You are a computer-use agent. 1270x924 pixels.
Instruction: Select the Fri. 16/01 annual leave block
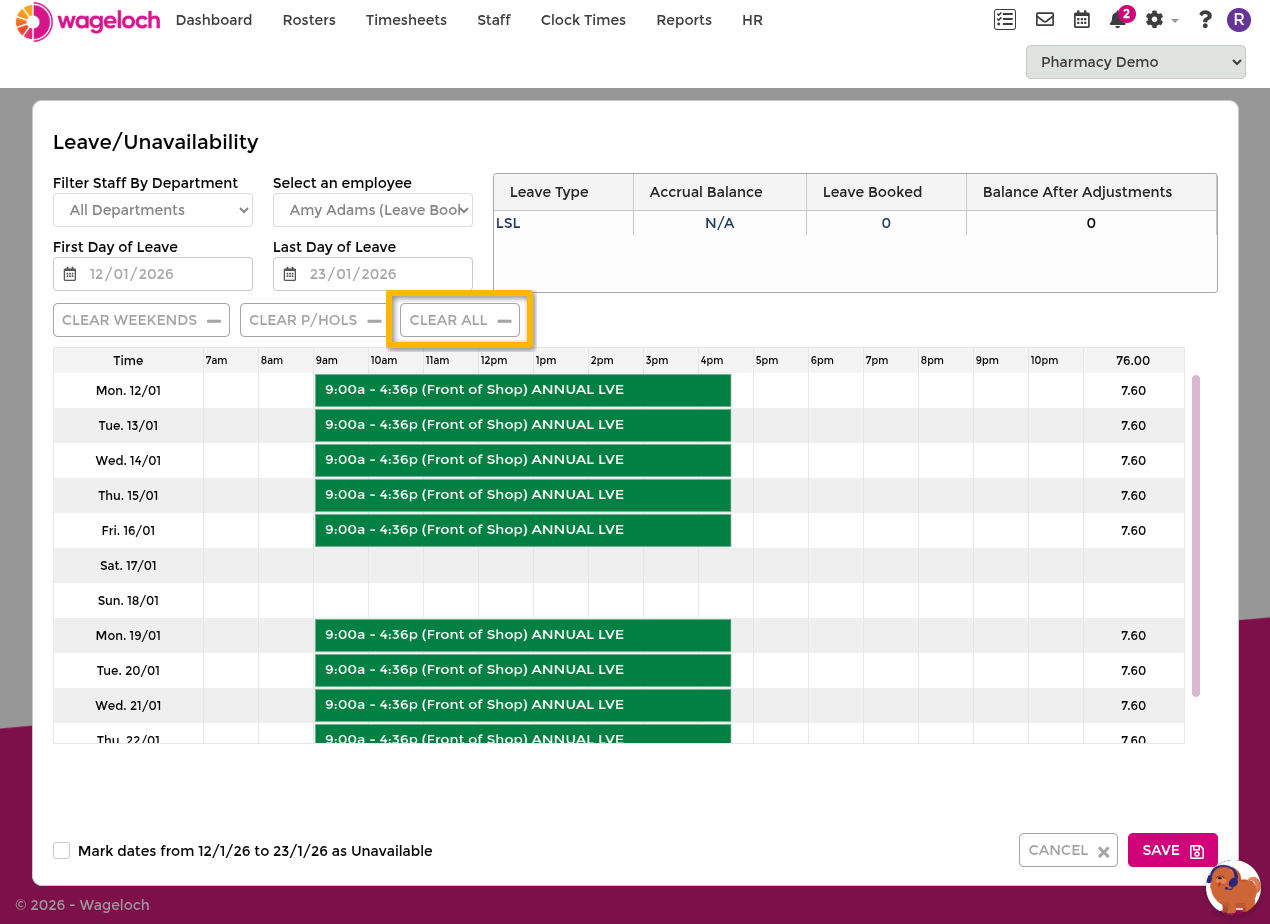click(523, 530)
